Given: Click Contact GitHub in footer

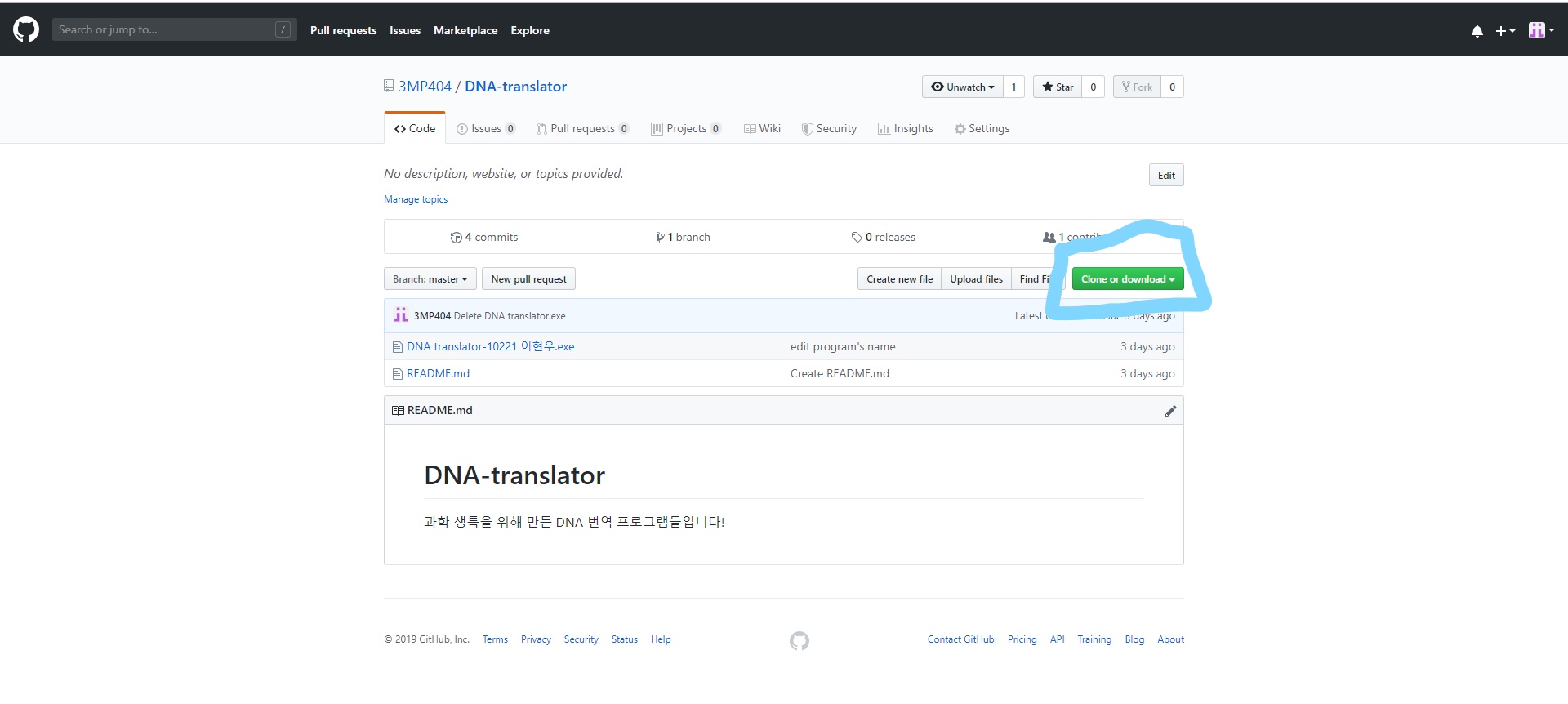Looking at the screenshot, I should (960, 639).
